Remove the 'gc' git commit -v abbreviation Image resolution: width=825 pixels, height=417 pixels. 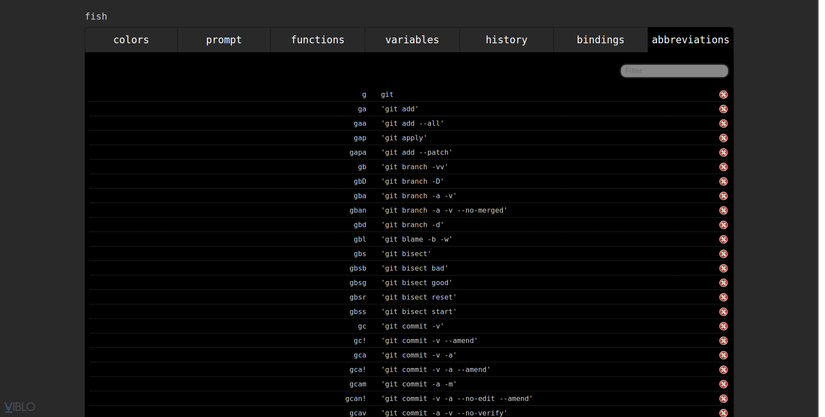click(x=723, y=326)
